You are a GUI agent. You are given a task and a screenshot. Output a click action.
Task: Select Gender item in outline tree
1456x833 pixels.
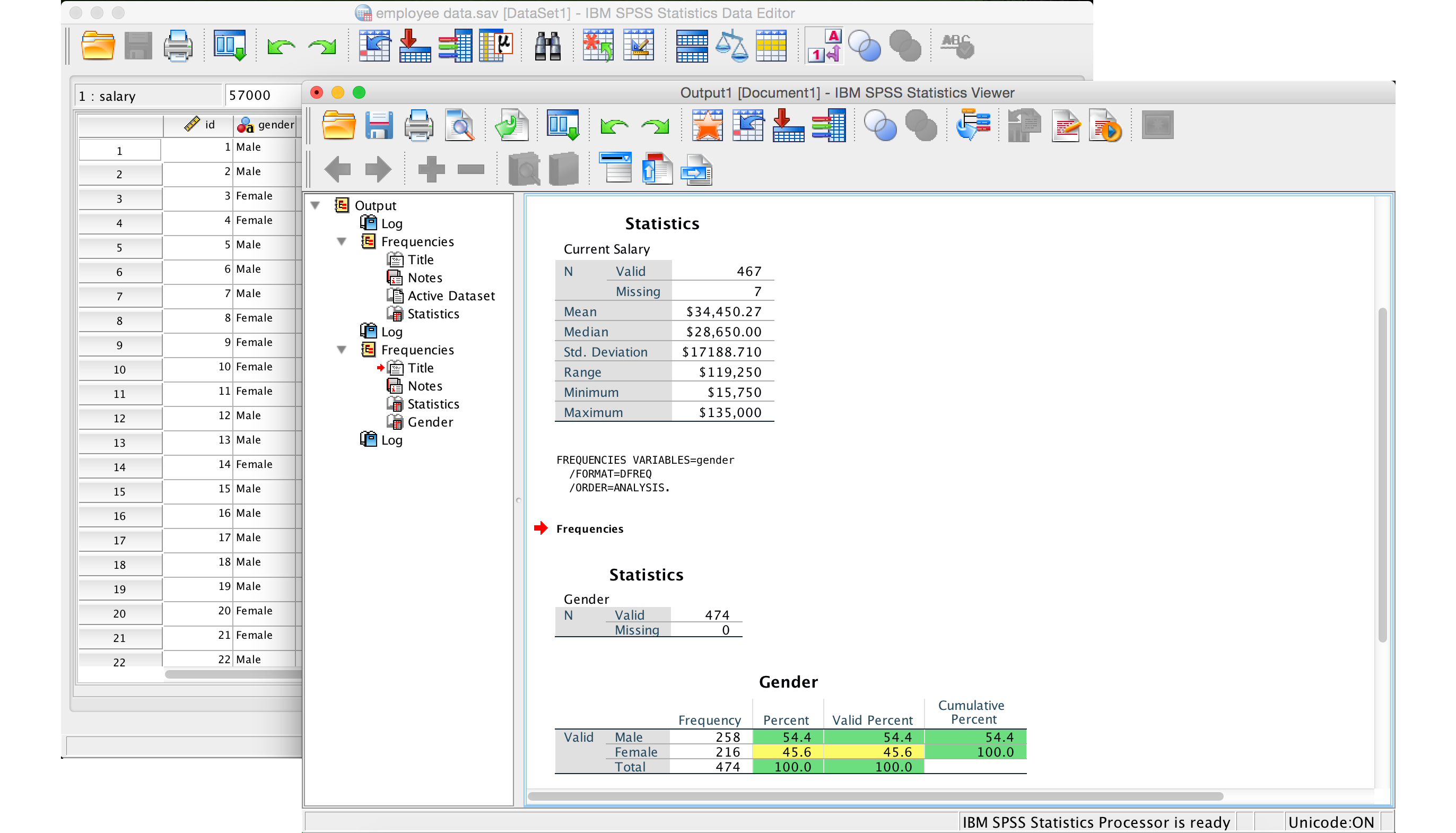tap(430, 422)
